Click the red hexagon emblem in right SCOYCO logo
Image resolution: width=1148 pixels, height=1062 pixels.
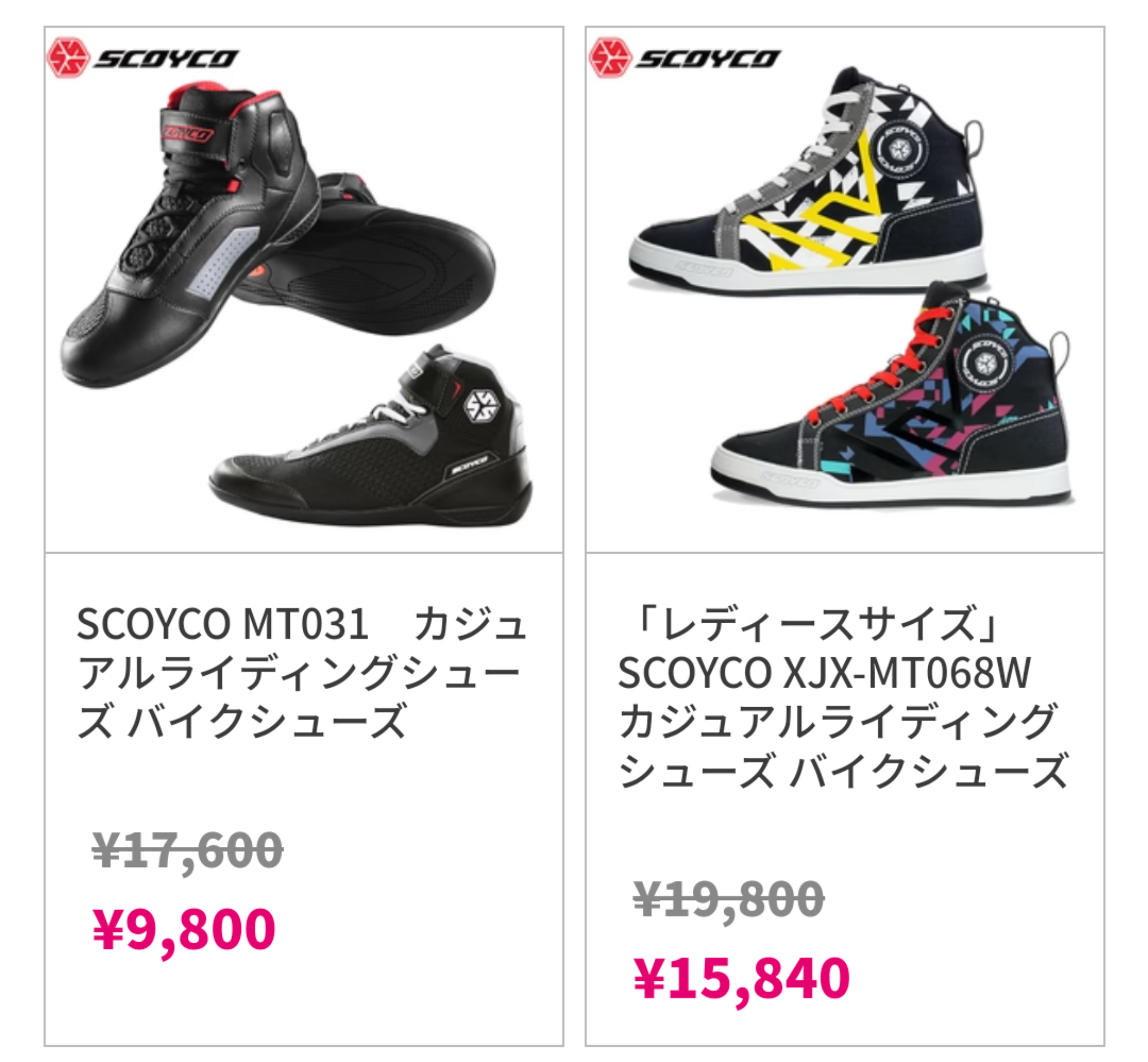pos(610,58)
